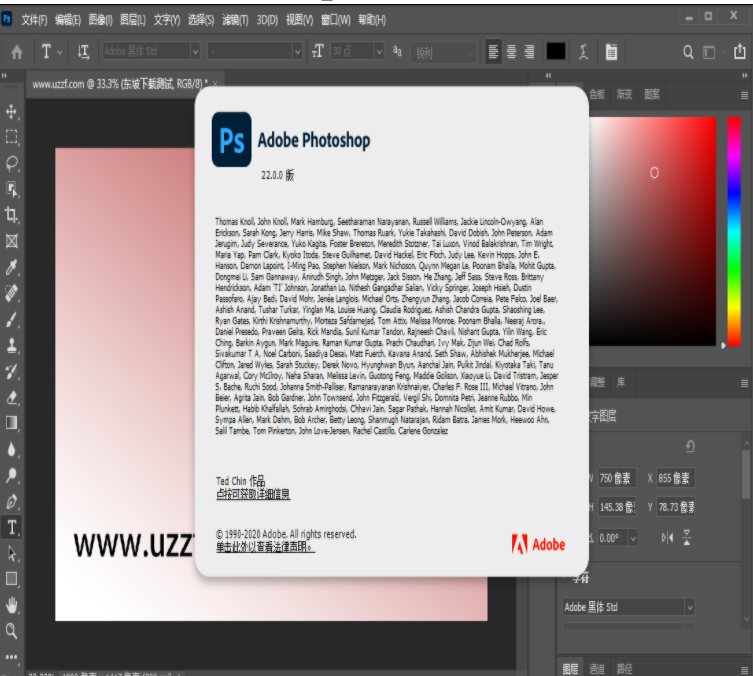Viewport: 753px width, 676px height.
Task: Left align text
Action: [x=493, y=51]
